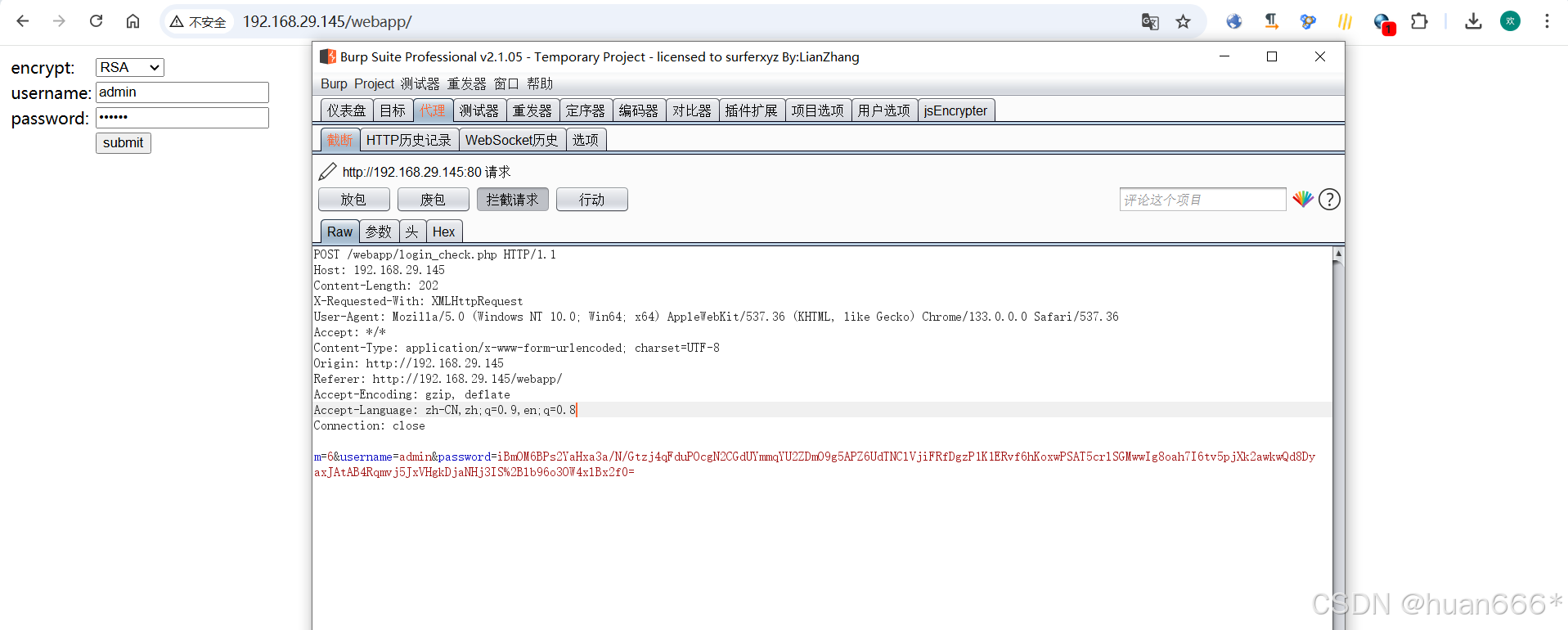Open the 选项 sub-tab
Screen dimensions: 1568x630
(x=586, y=140)
